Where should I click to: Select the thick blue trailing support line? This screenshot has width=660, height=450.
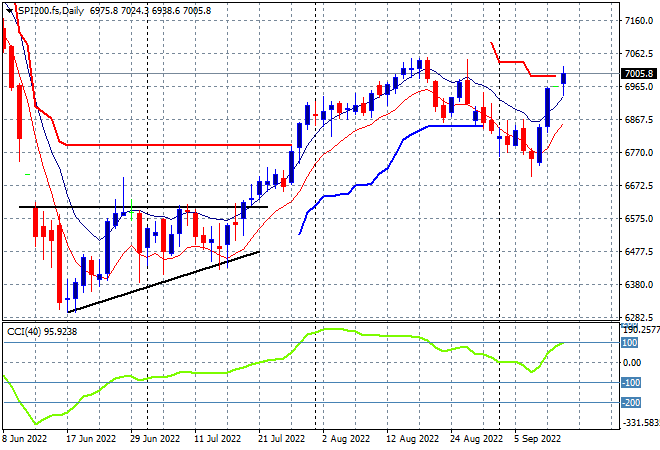click(x=391, y=180)
